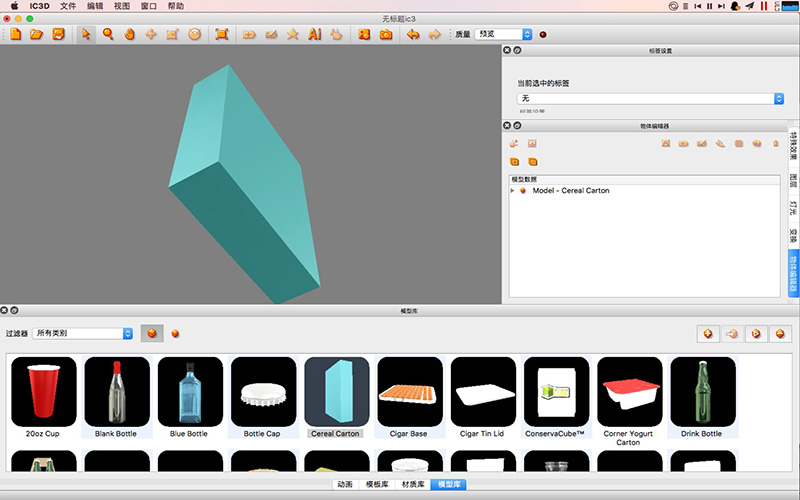Open the 文件 menu

pos(68,6)
